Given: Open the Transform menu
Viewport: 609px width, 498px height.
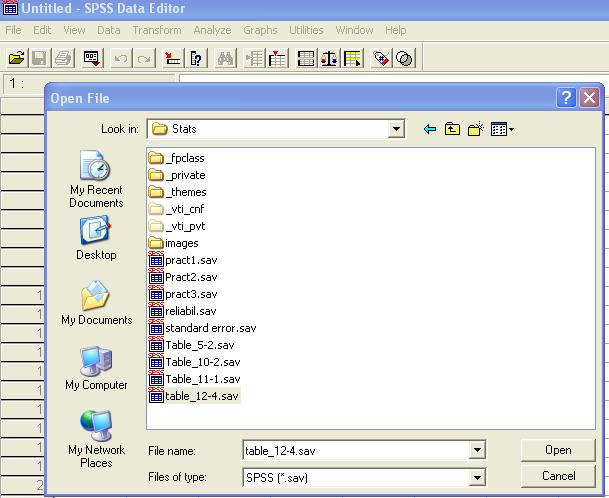Looking at the screenshot, I should pos(157,30).
